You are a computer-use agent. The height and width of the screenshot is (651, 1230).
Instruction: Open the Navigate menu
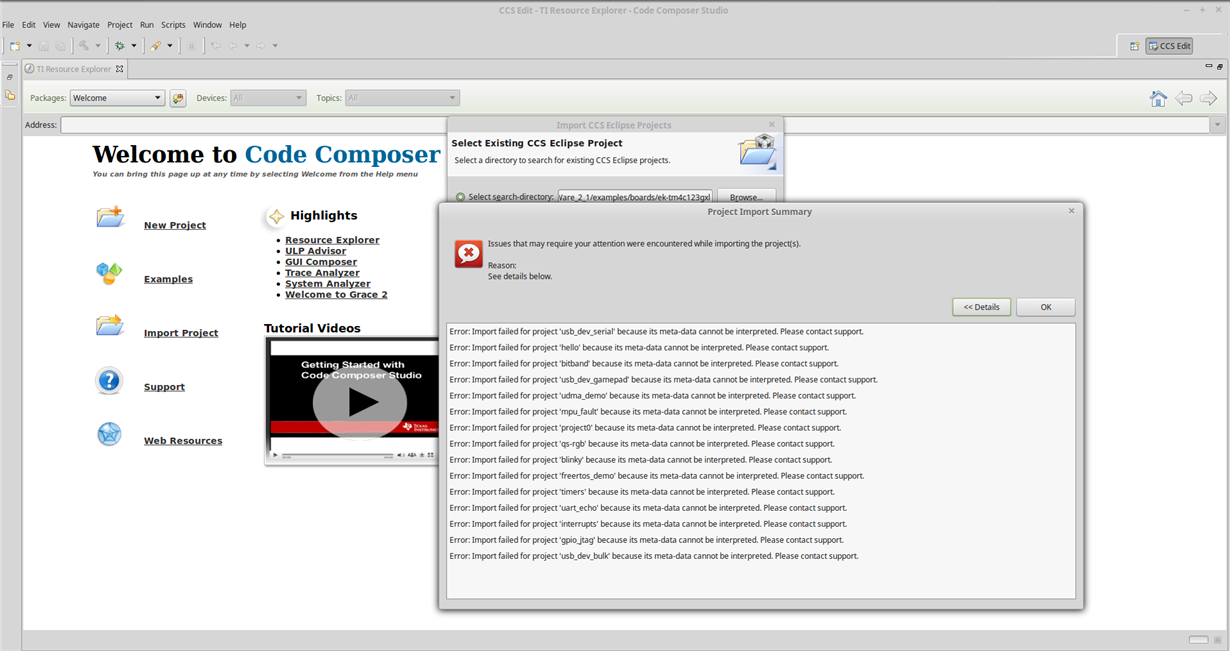(x=84, y=24)
